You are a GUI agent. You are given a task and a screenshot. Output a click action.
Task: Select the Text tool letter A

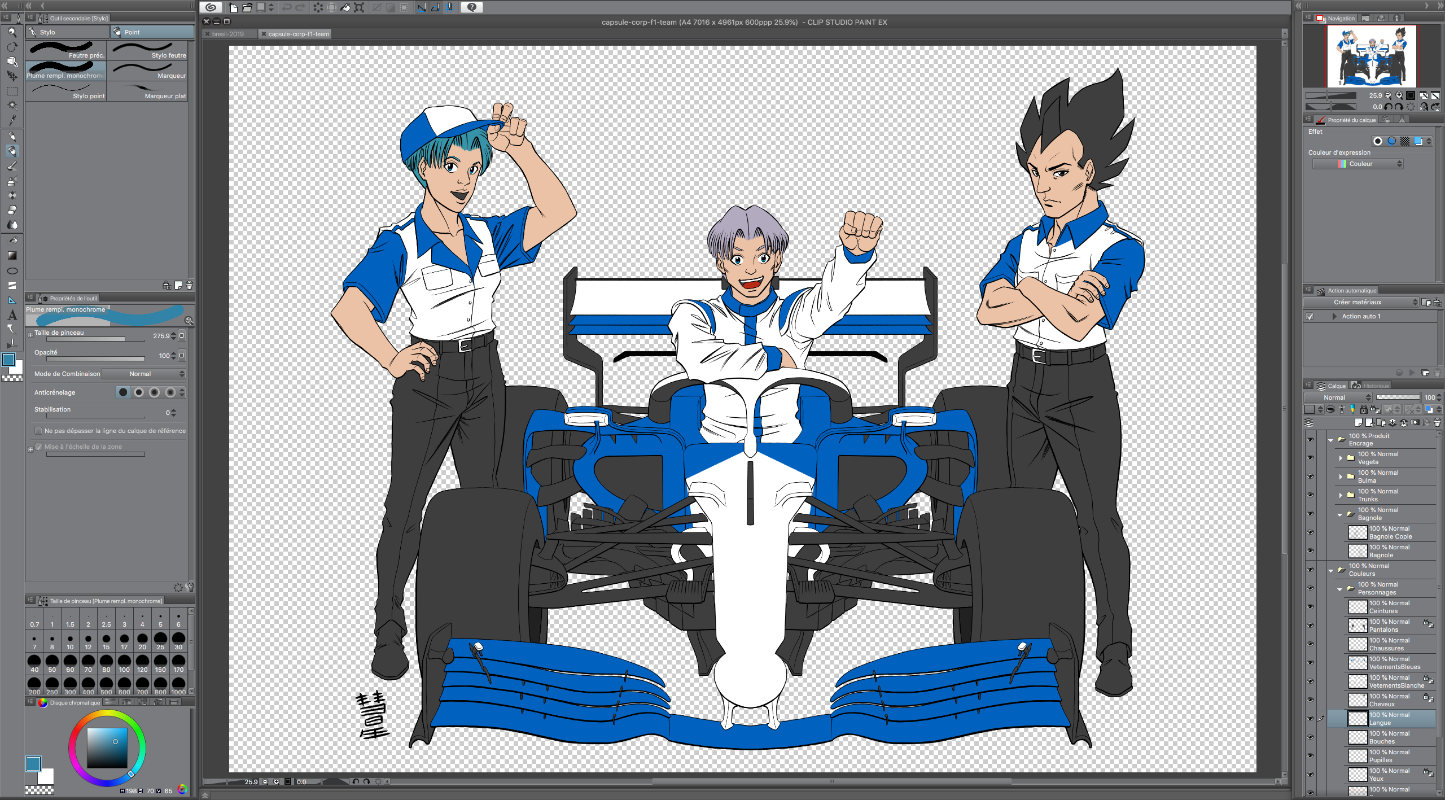tap(12, 317)
